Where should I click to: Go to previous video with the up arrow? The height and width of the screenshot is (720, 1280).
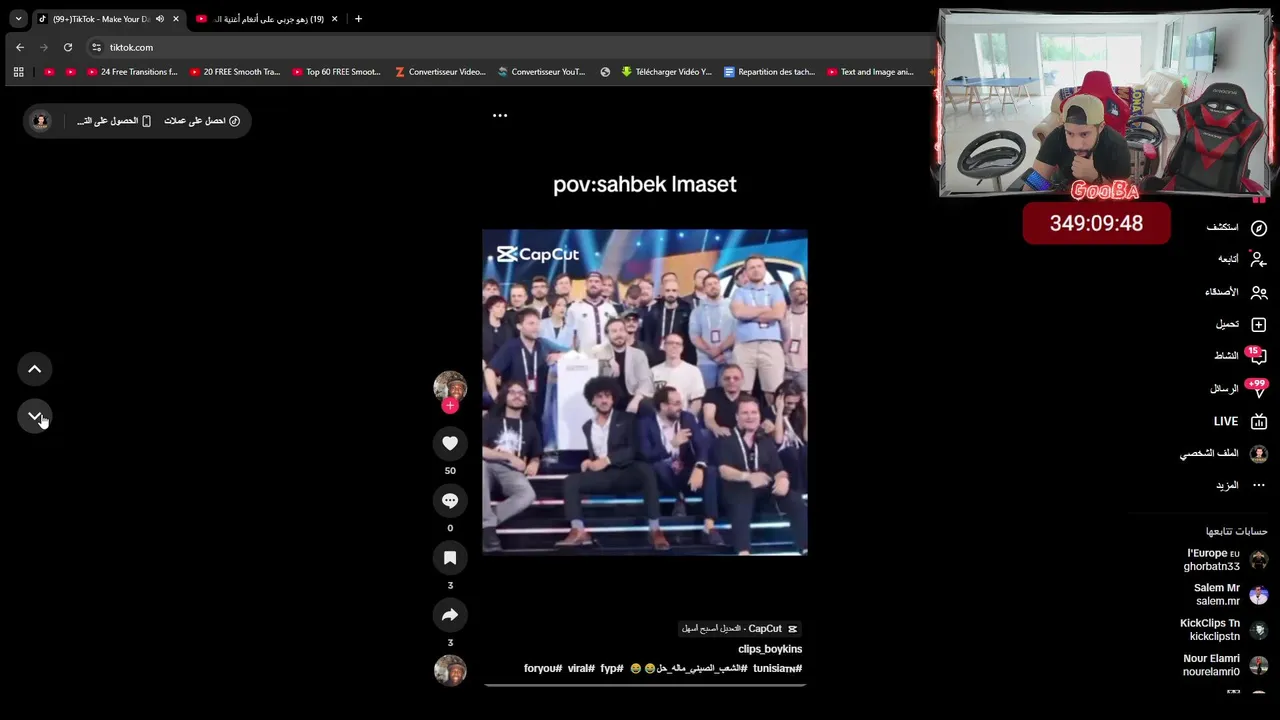[35, 369]
